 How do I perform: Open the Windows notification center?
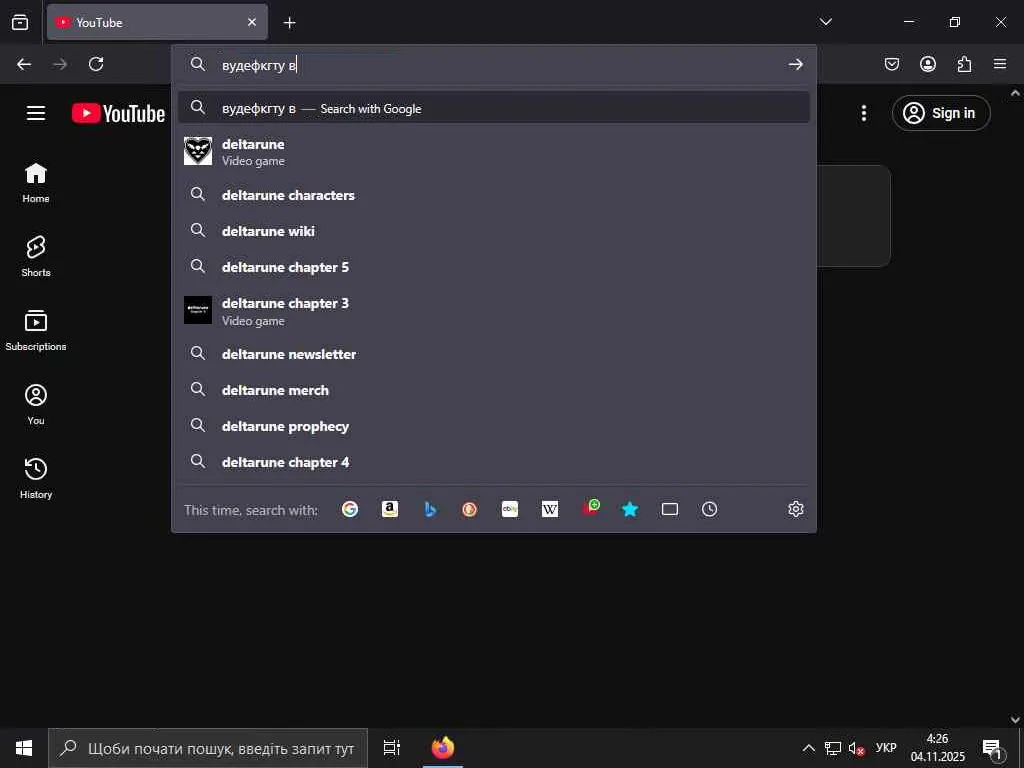tap(991, 748)
